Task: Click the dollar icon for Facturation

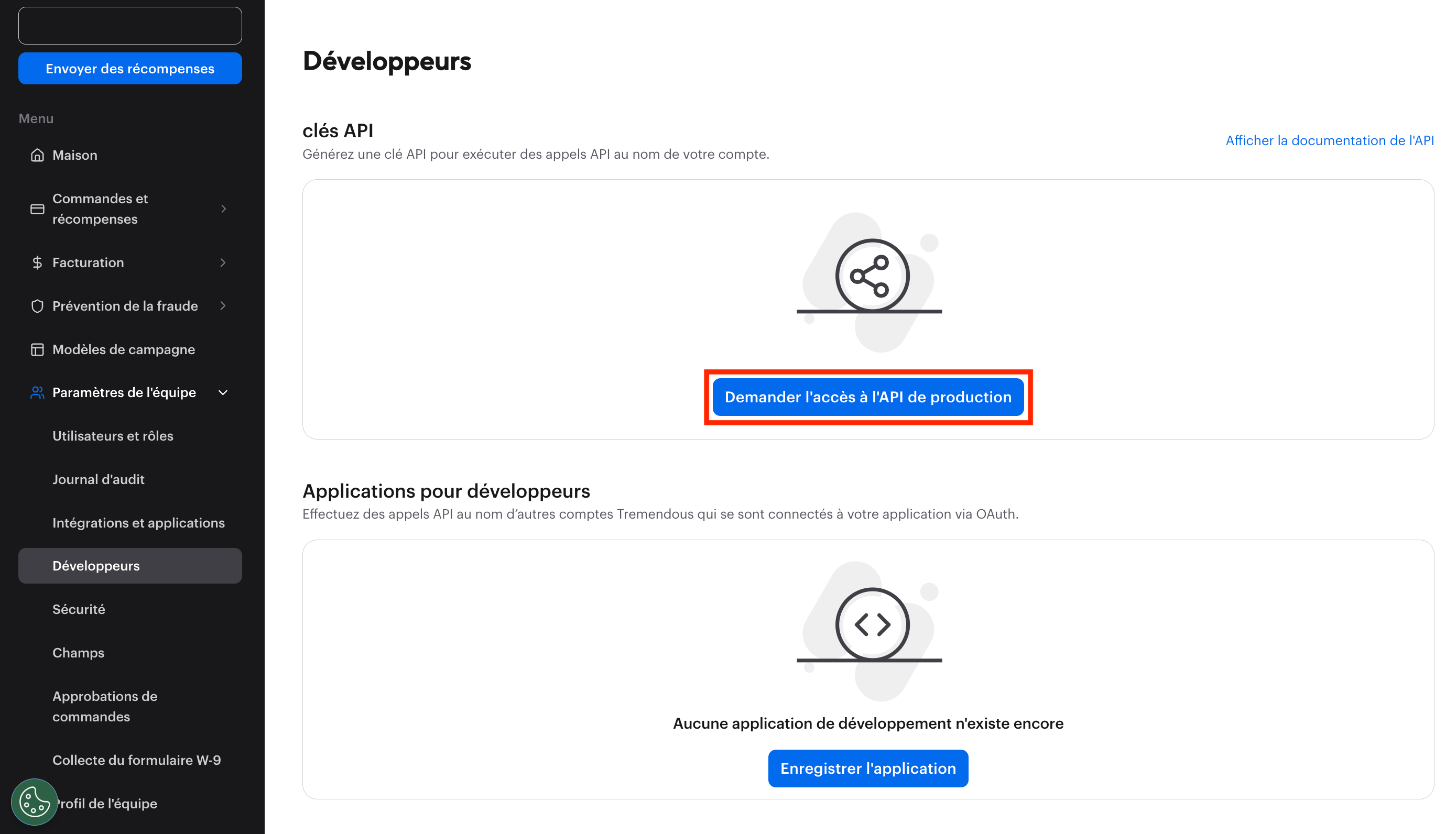Action: coord(37,262)
